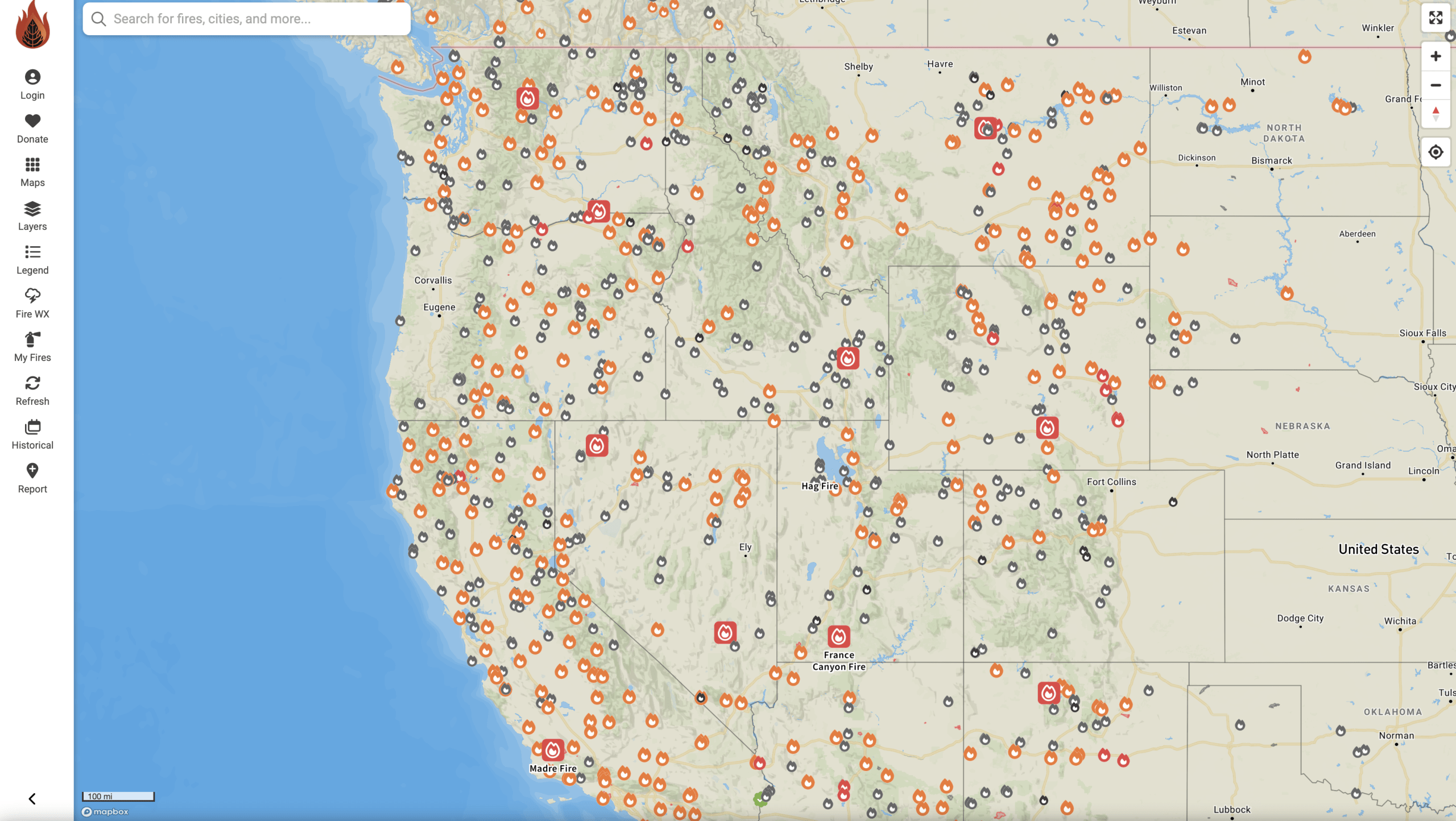Click the Lubbock city label
This screenshot has height=821, width=1456.
pos(1232,810)
